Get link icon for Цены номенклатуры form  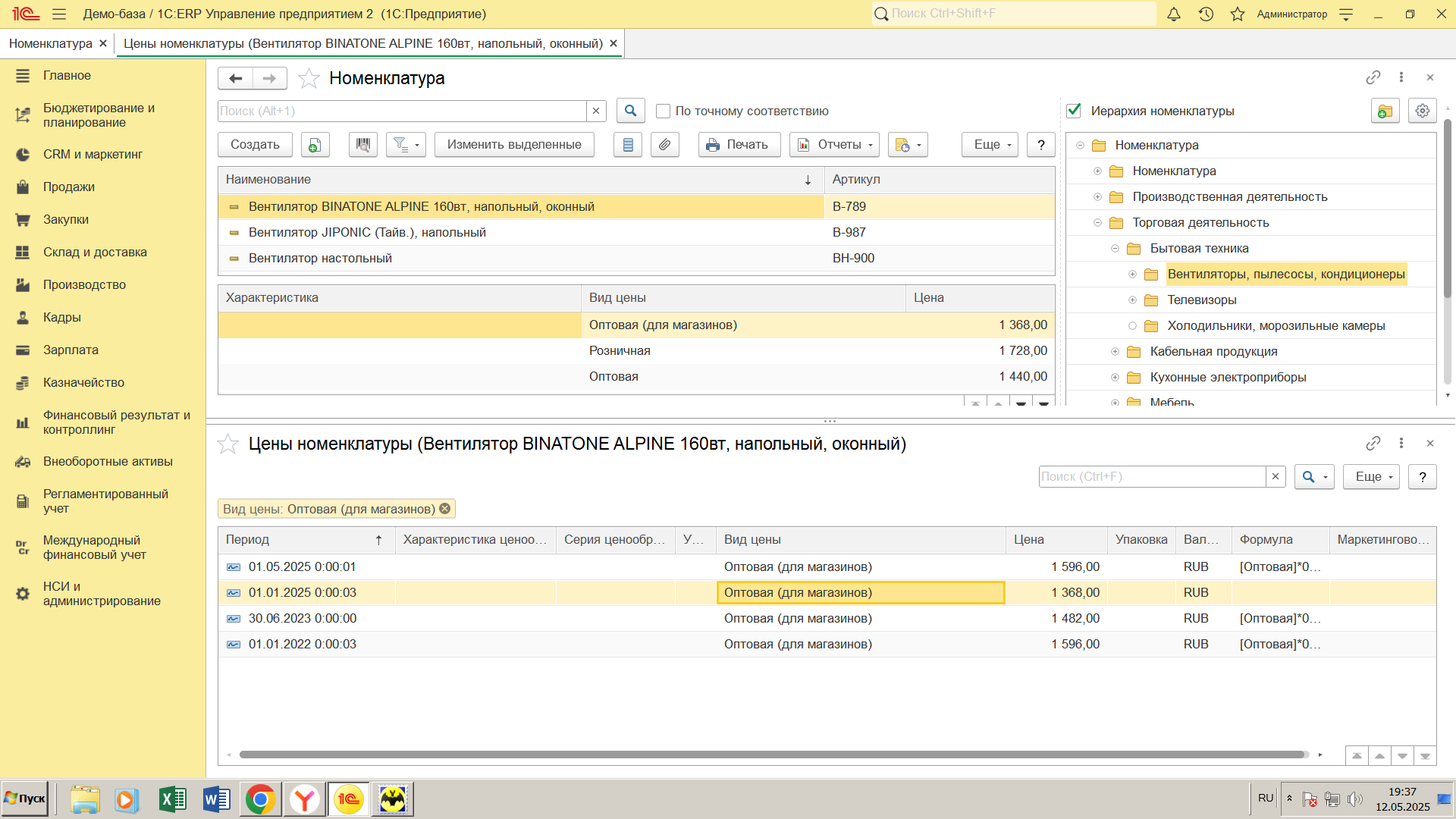click(1373, 443)
